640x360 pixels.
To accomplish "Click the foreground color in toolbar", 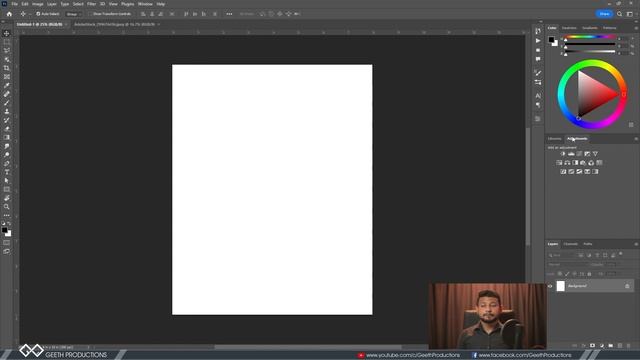I will pyautogui.click(x=4, y=230).
